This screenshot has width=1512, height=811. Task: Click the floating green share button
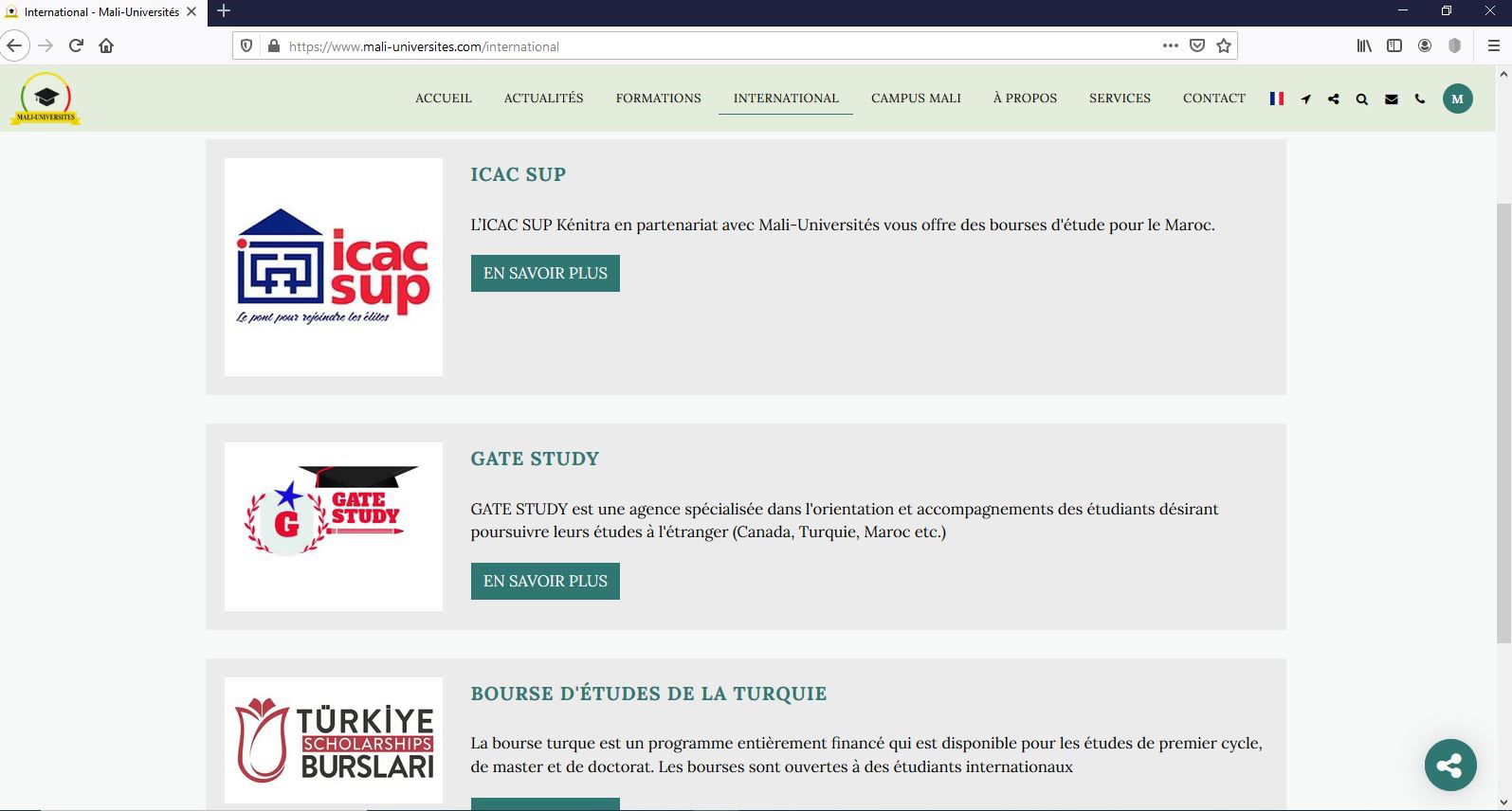coord(1450,765)
